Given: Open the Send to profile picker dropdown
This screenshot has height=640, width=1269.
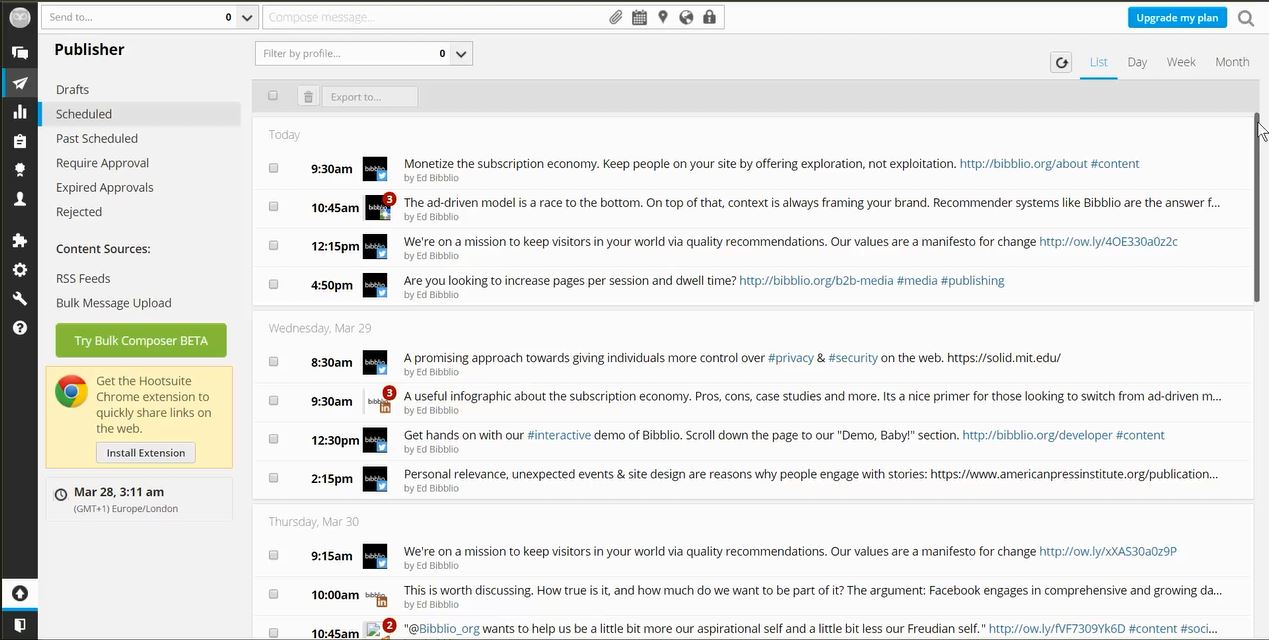Looking at the screenshot, I should pos(247,17).
